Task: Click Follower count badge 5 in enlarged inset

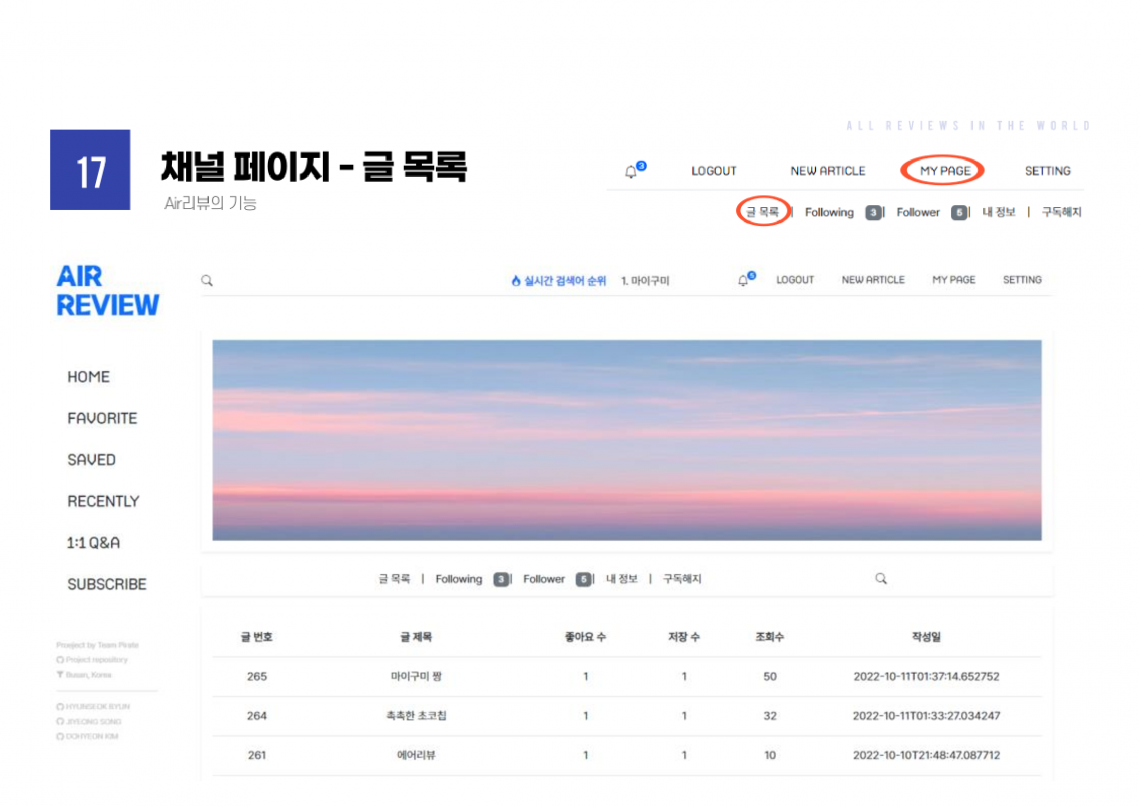Action: (x=959, y=212)
